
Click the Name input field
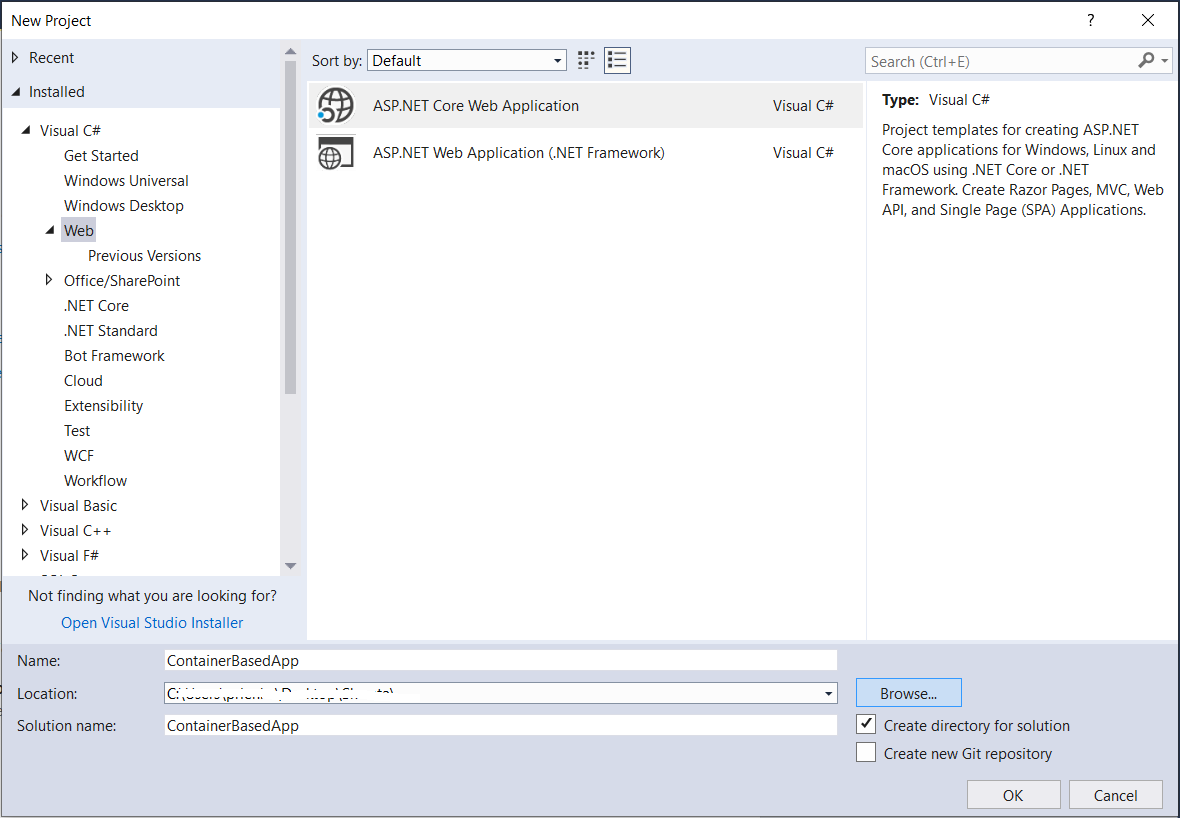pyautogui.click(x=500, y=660)
